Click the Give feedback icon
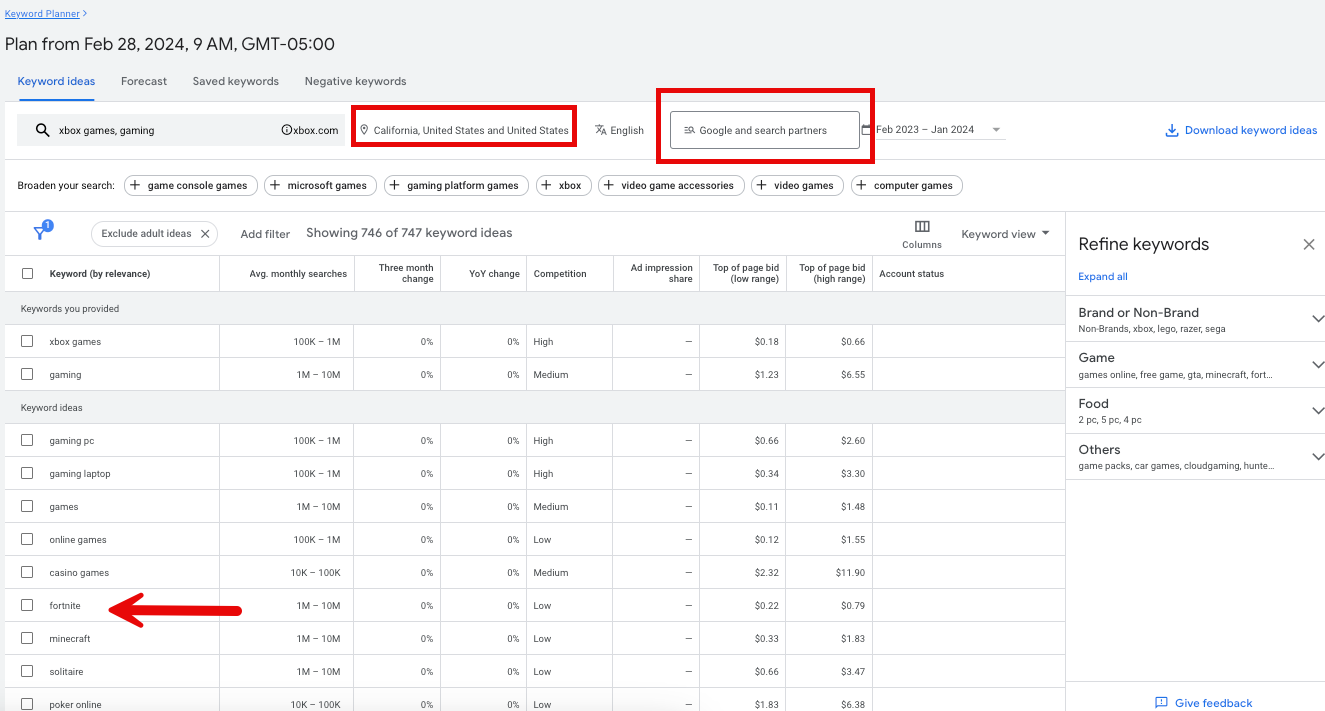The width and height of the screenshot is (1325, 711). point(1161,703)
